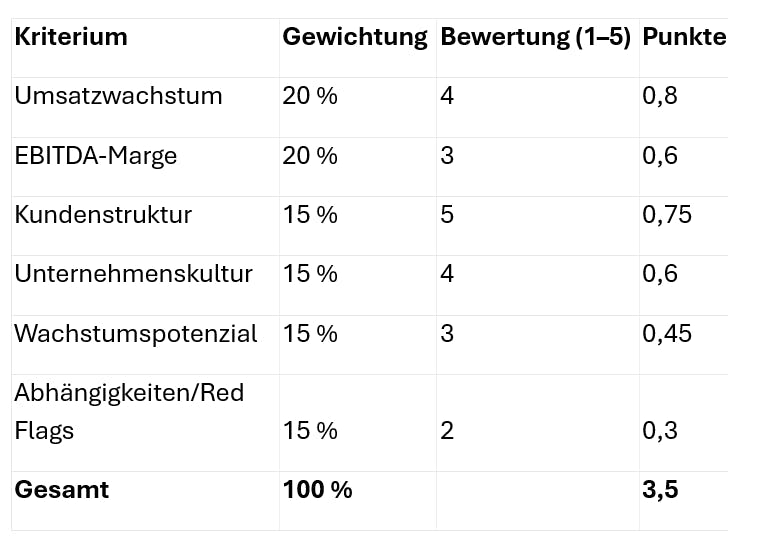Select the 0,75 points cell
Viewport: 757px width, 547px height.
[667, 214]
